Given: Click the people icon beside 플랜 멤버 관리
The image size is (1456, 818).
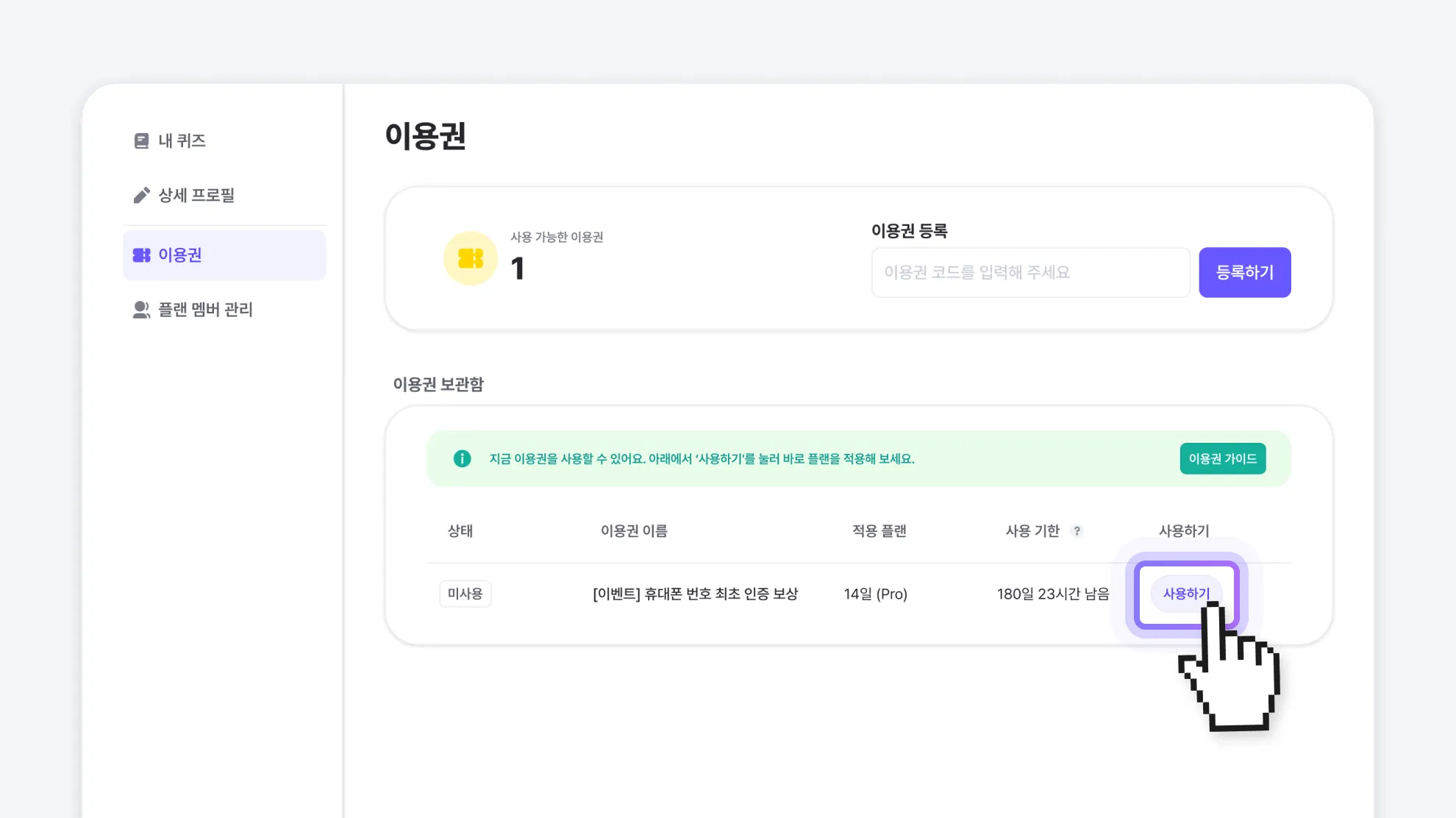Looking at the screenshot, I should point(141,310).
